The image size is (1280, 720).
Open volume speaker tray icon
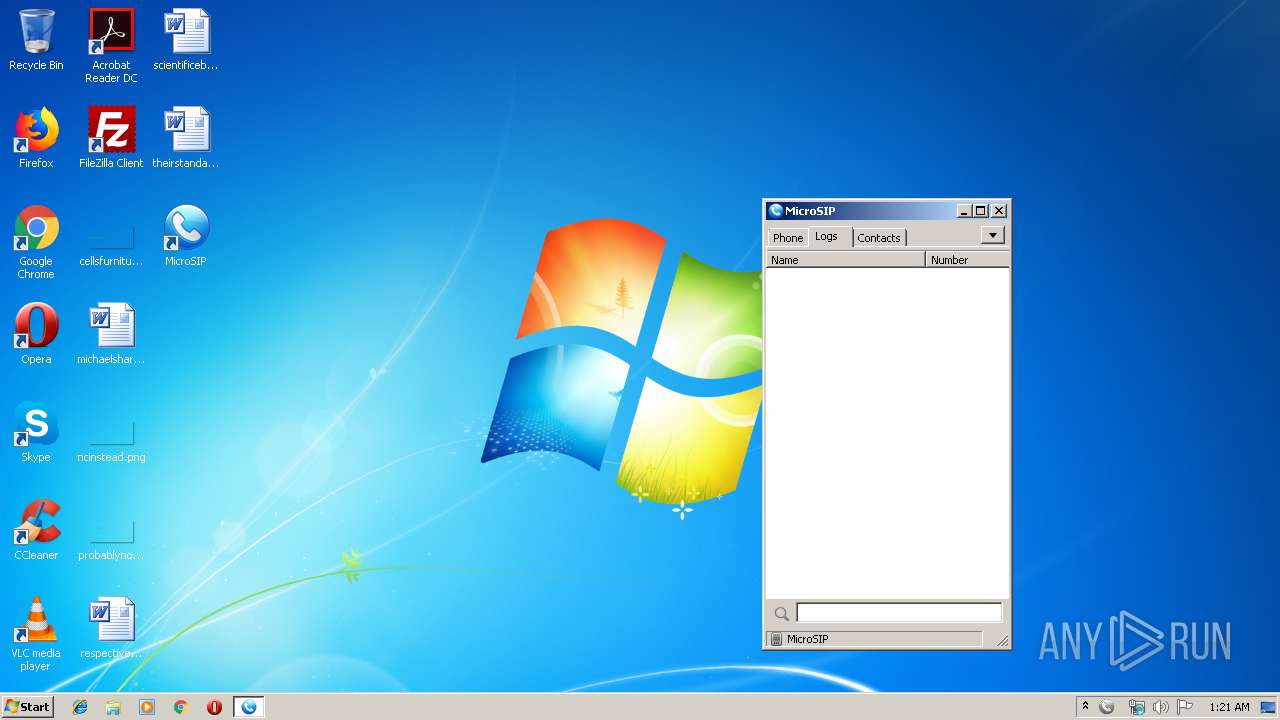[x=1160, y=707]
